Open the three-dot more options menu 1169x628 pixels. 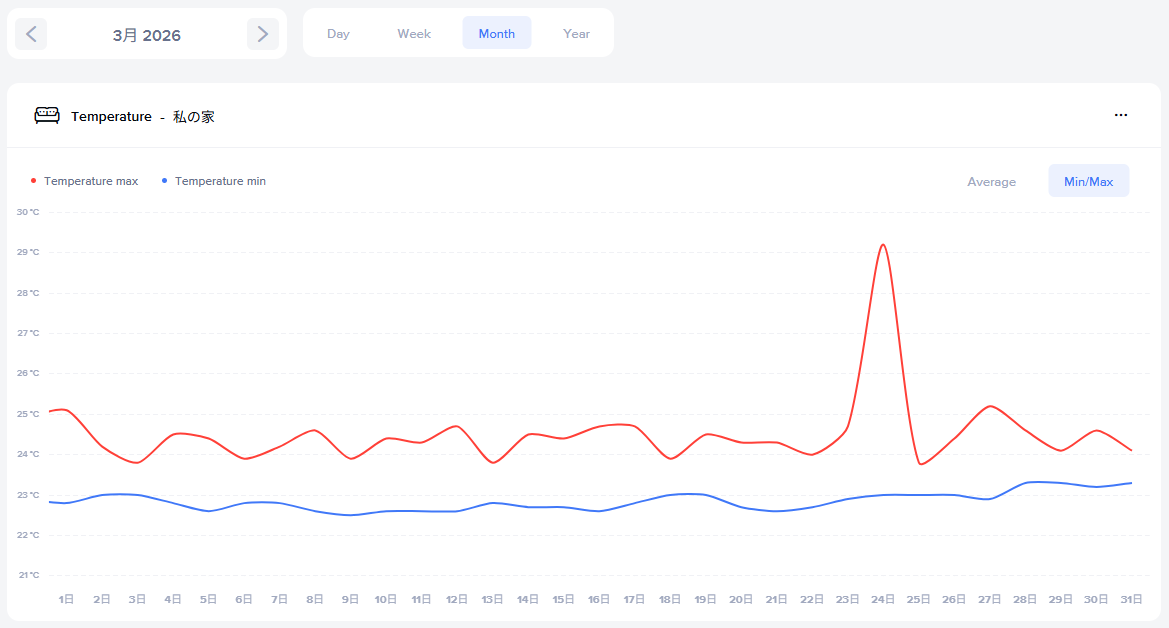point(1120,116)
